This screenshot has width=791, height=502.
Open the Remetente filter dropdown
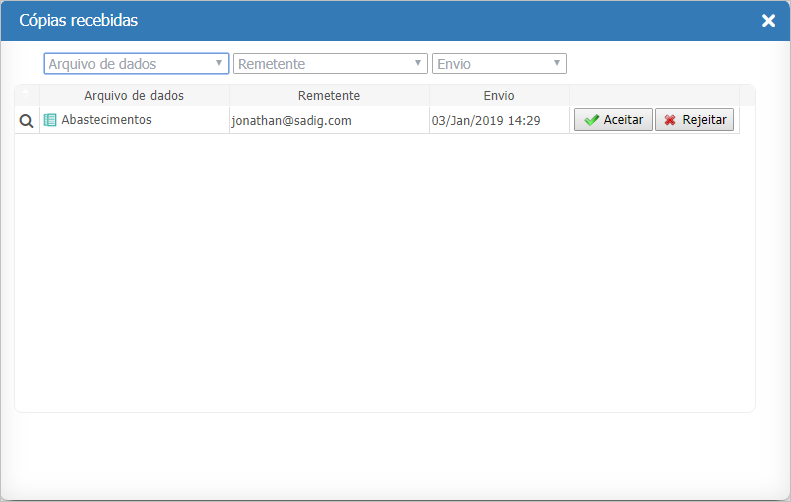tap(324, 64)
